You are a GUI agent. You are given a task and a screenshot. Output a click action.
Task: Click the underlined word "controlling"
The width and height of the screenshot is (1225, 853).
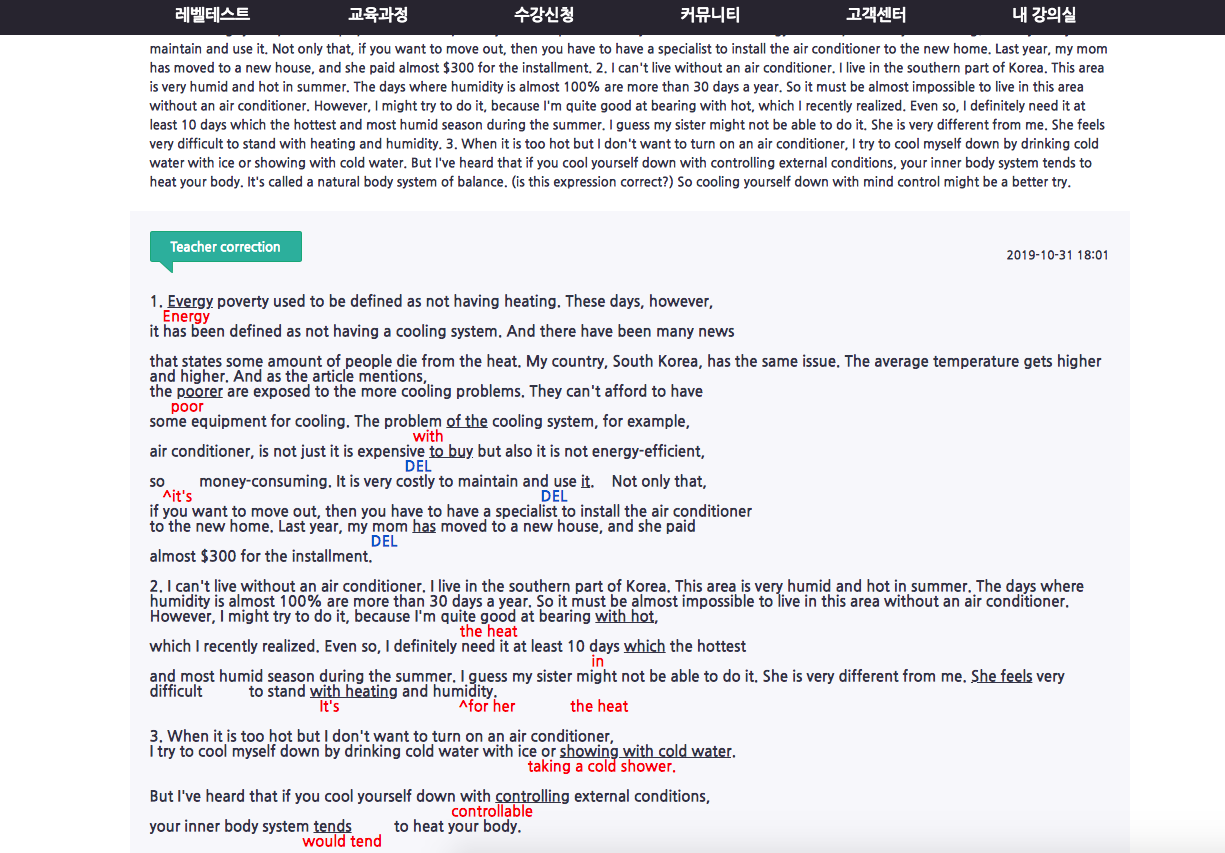click(532, 796)
